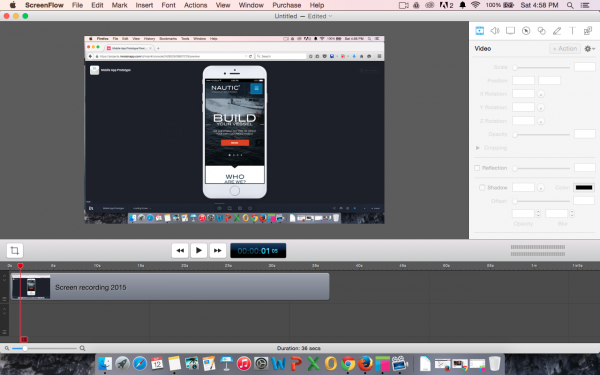Open the Annotations pencil icon
The image size is (600, 375).
click(x=557, y=31)
